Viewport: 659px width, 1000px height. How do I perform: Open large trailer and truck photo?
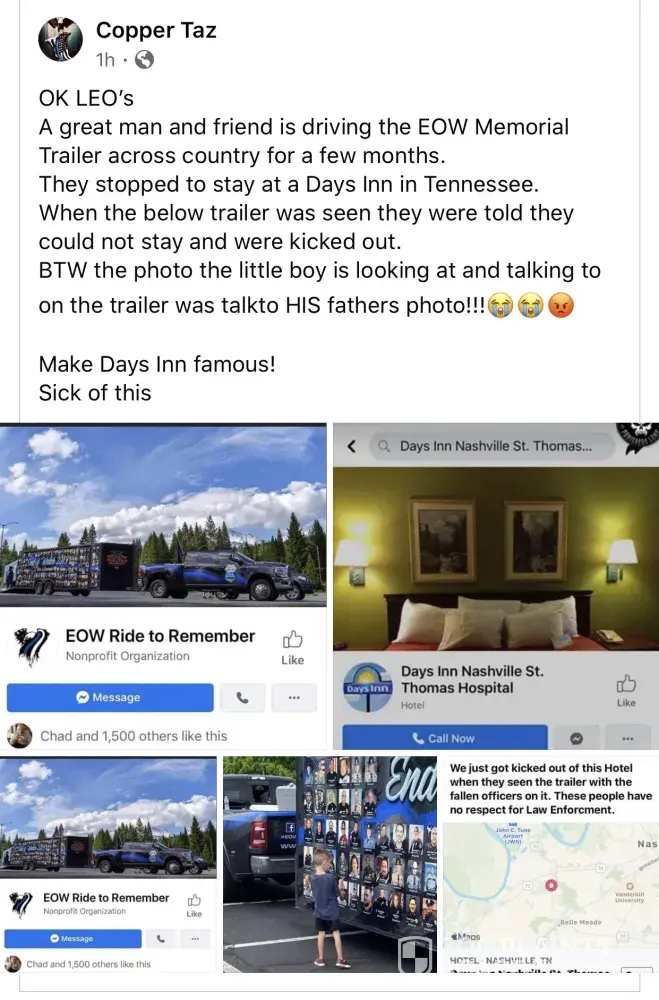click(163, 515)
